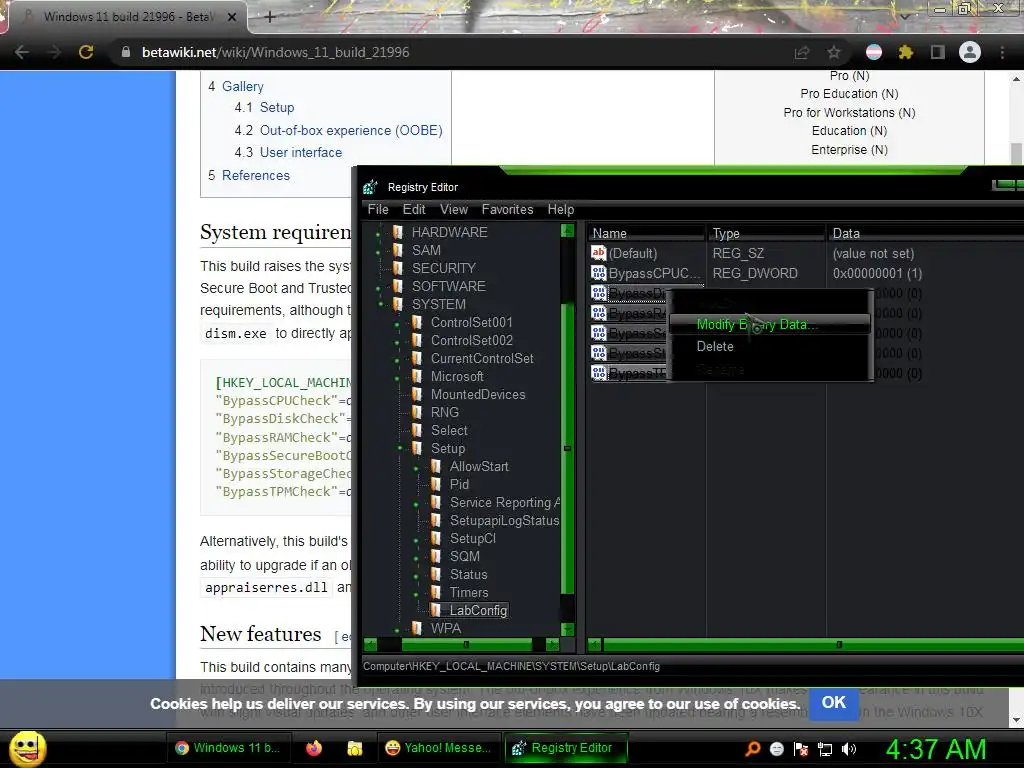Open the Gallery contents link

pyautogui.click(x=242, y=86)
